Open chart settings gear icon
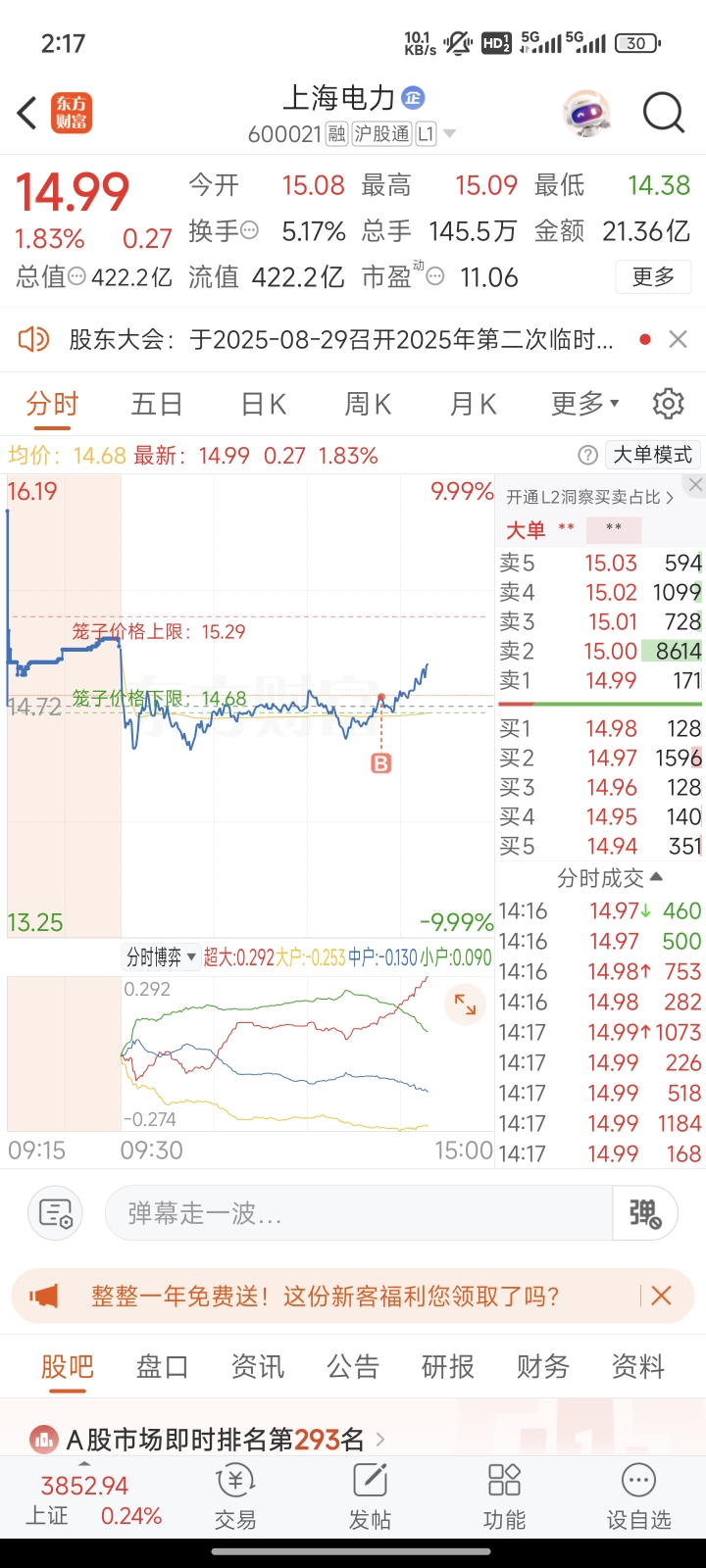This screenshot has height=1568, width=706. tap(668, 404)
